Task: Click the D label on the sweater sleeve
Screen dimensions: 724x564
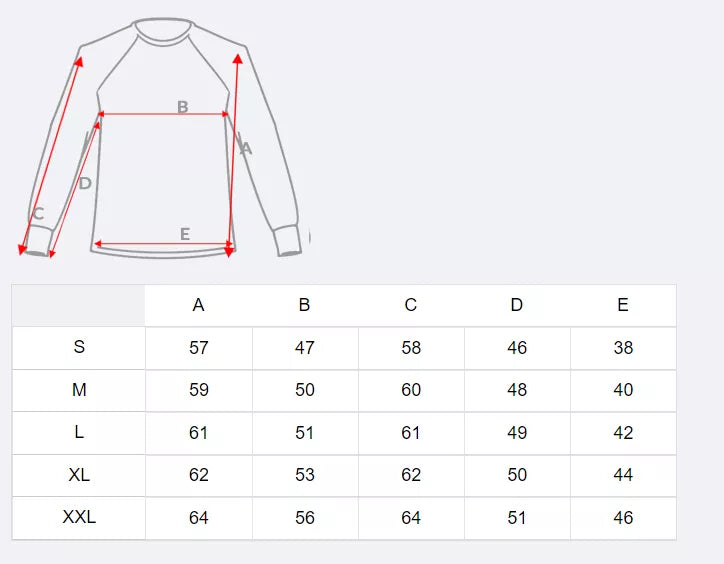Action: point(85,183)
